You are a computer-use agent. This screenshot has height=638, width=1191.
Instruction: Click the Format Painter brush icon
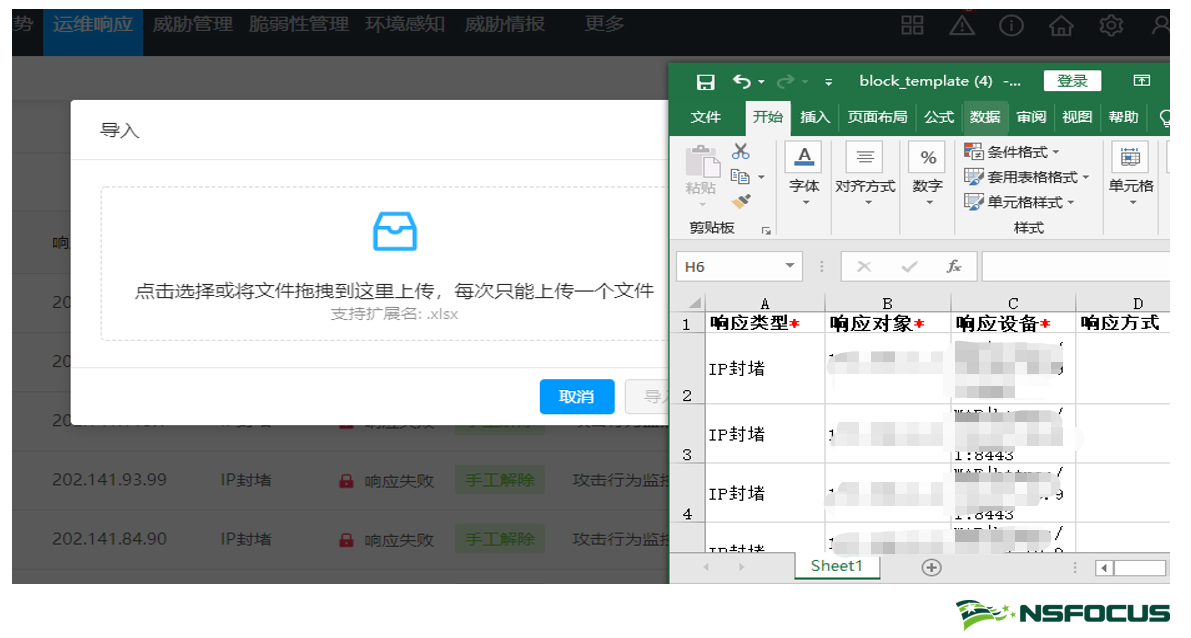click(741, 201)
